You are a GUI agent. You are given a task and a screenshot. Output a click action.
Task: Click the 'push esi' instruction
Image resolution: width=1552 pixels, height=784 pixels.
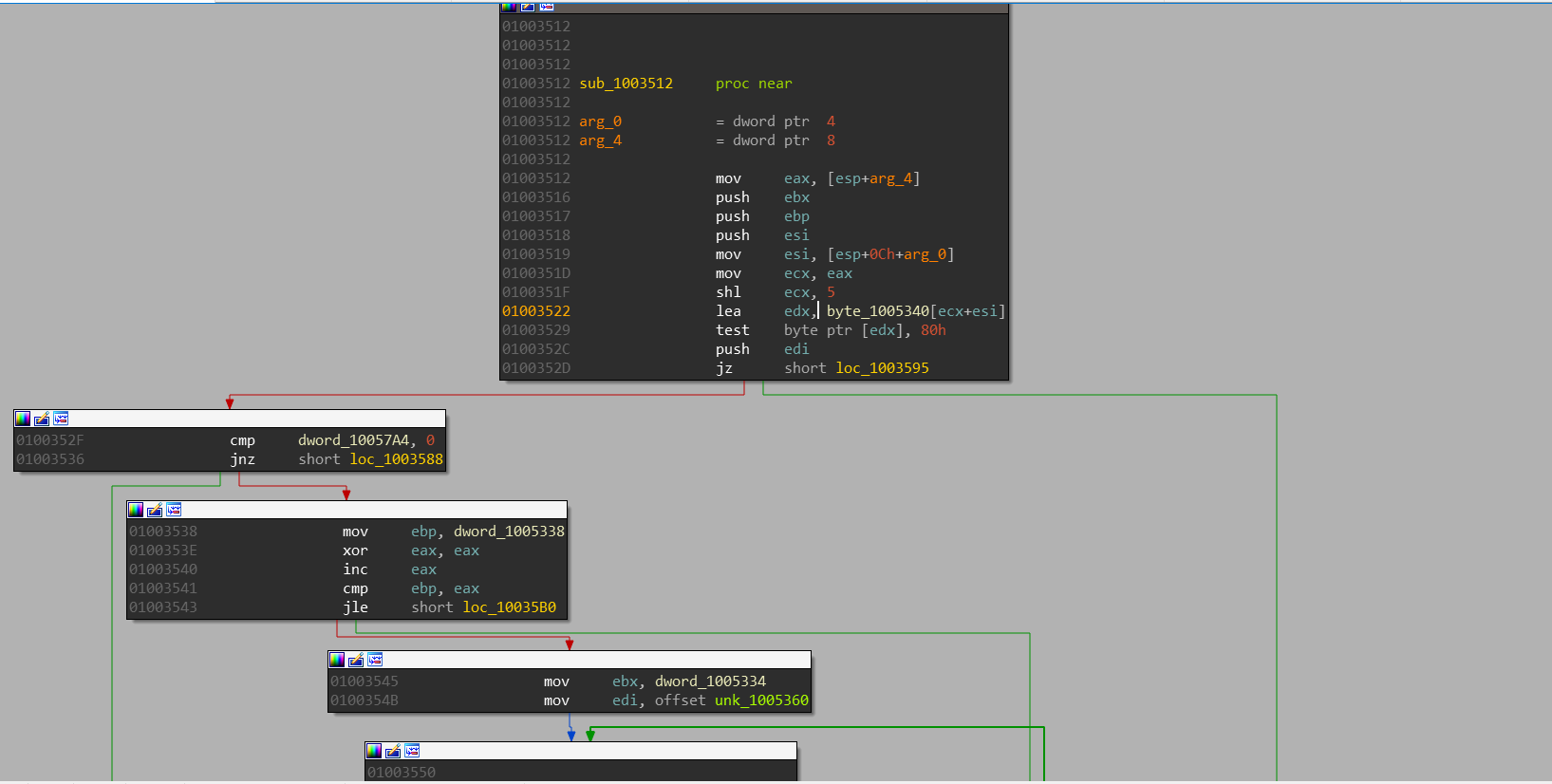point(763,235)
